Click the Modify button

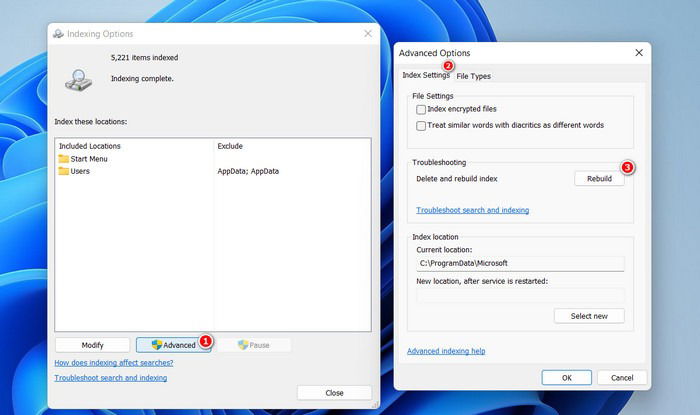(x=92, y=345)
